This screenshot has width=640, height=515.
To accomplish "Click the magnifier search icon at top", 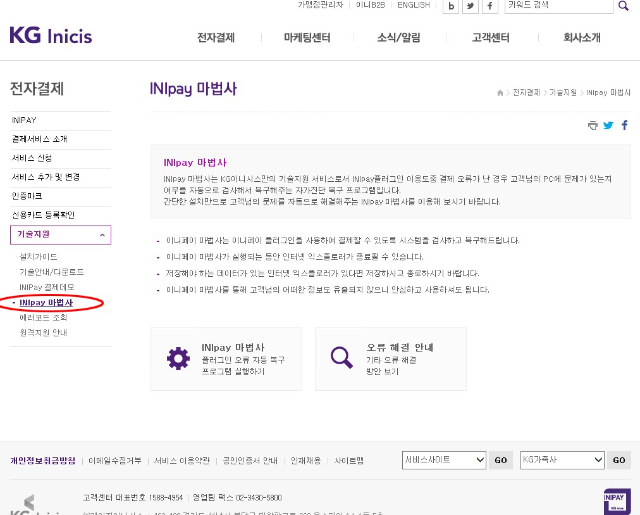I will pos(623,6).
